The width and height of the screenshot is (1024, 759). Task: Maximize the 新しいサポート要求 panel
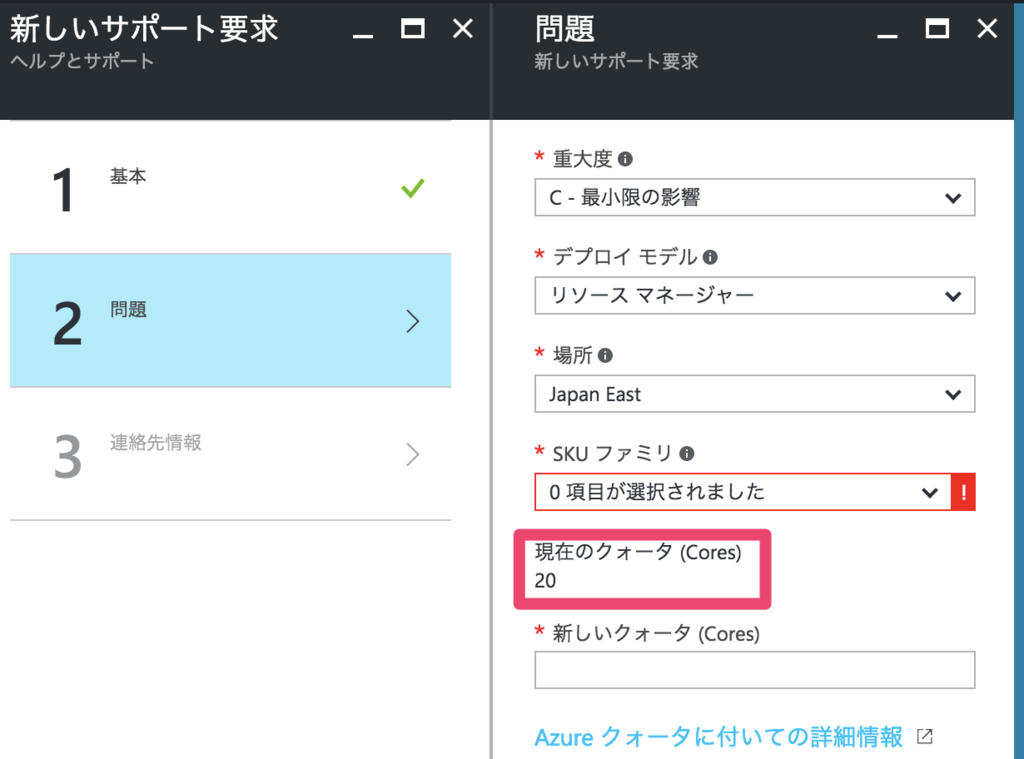pyautogui.click(x=412, y=29)
